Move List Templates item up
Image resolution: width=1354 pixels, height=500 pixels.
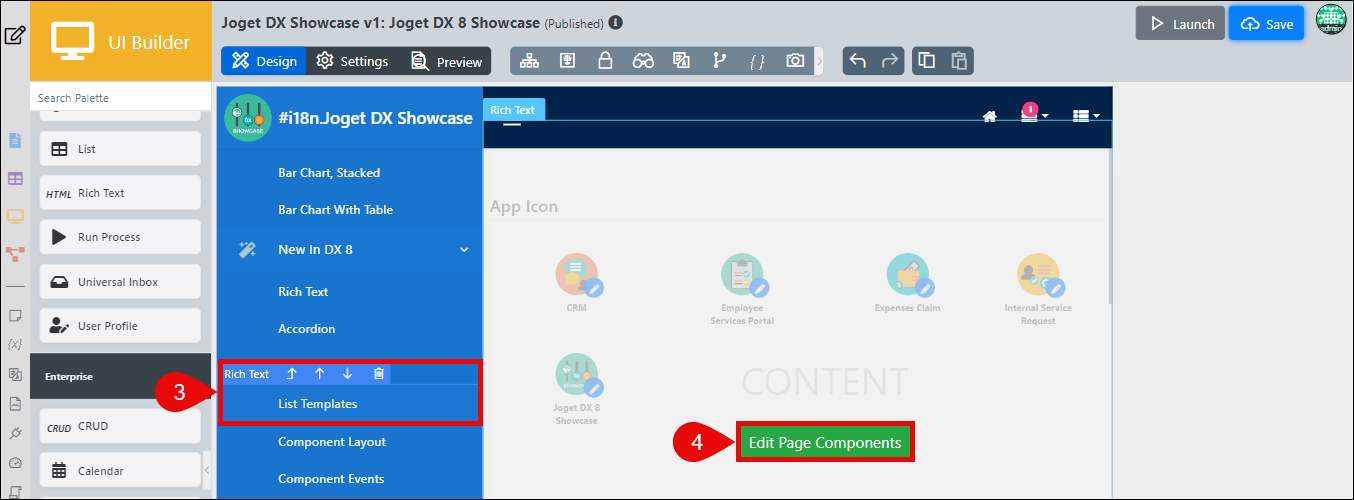[320, 374]
